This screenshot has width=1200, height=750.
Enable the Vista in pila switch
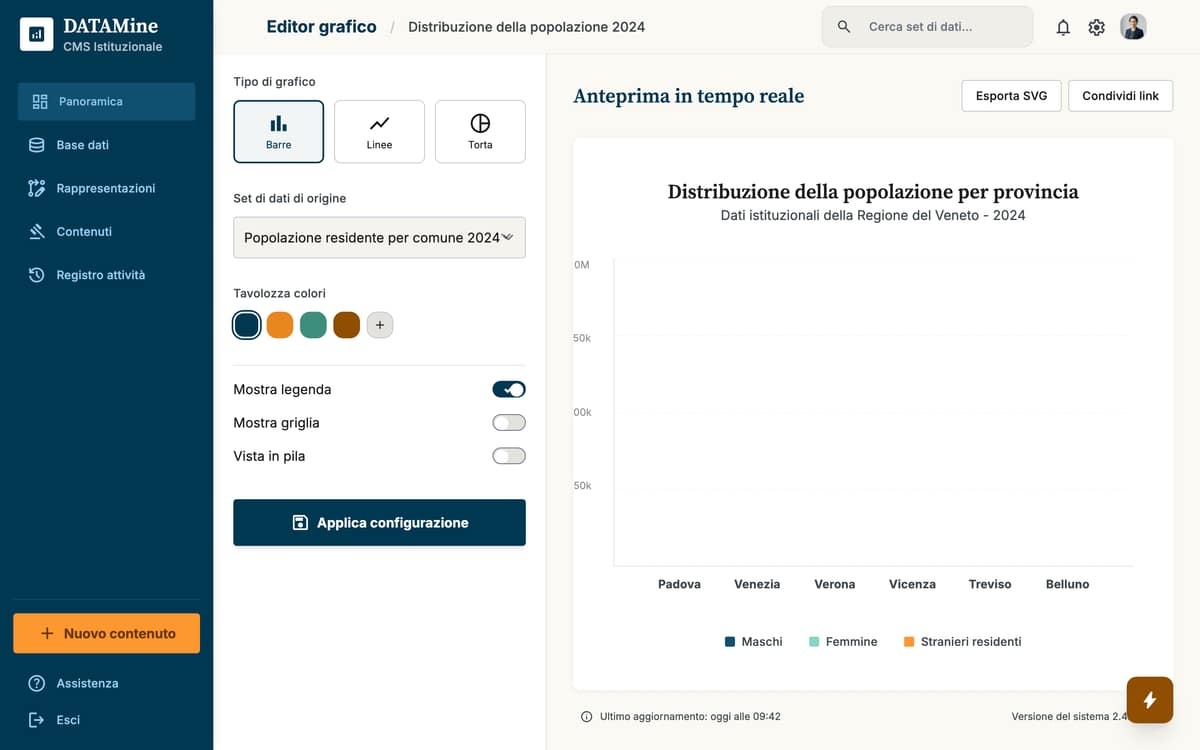point(509,456)
